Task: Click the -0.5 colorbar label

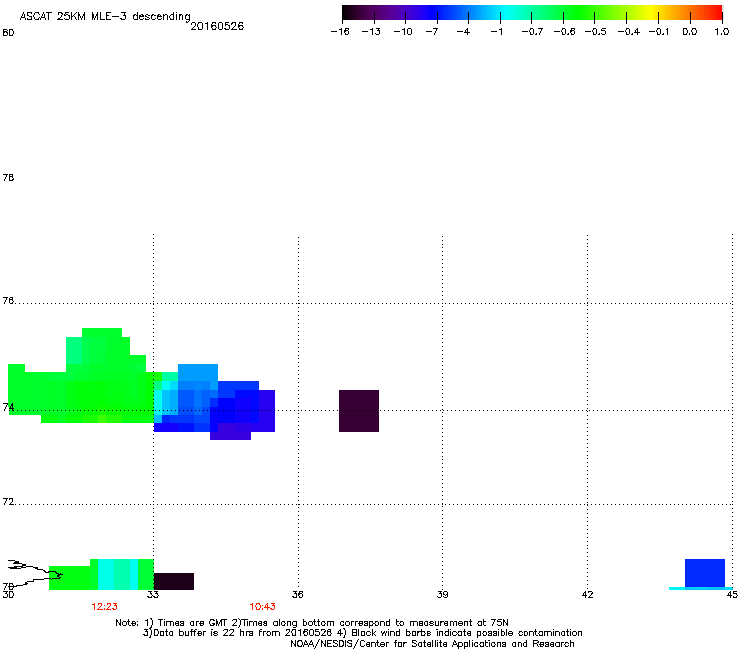Action: pyautogui.click(x=596, y=32)
